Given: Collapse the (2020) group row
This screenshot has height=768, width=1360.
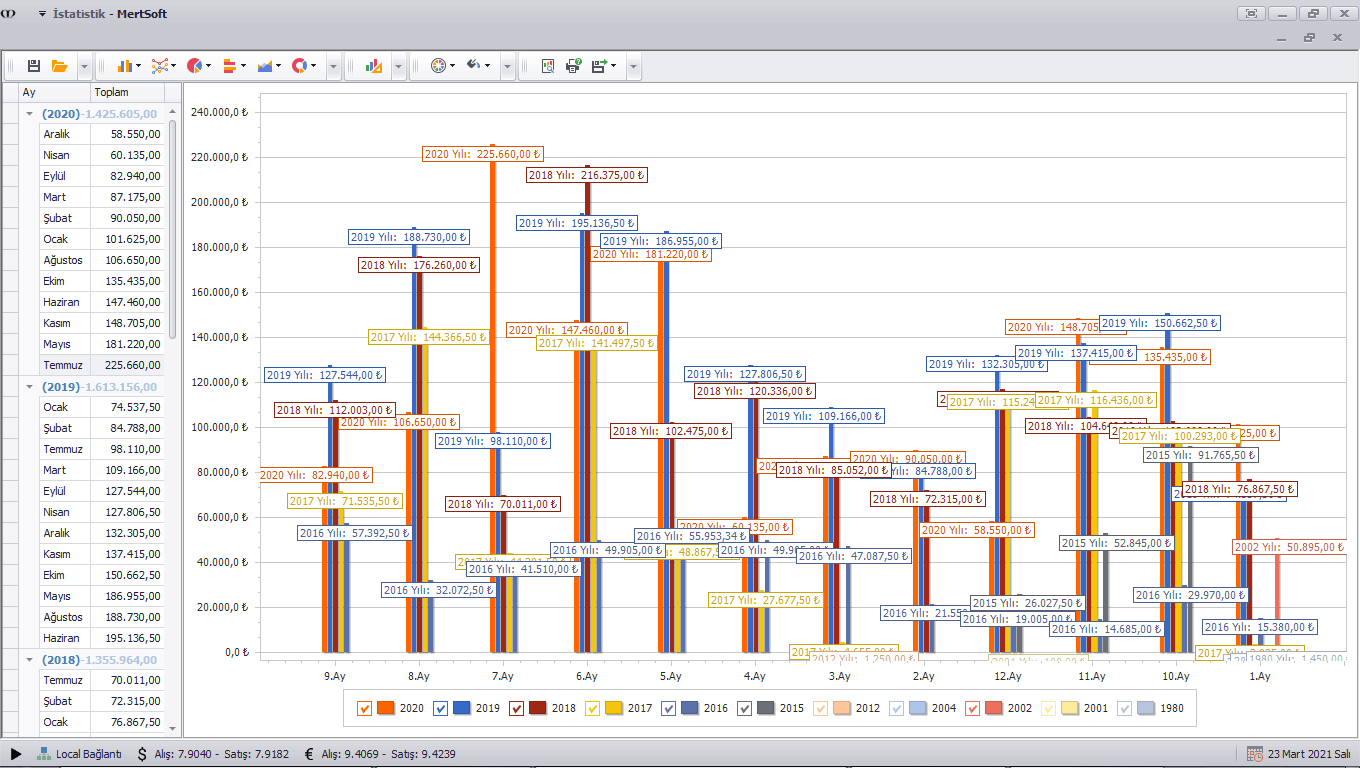Looking at the screenshot, I should 29,114.
